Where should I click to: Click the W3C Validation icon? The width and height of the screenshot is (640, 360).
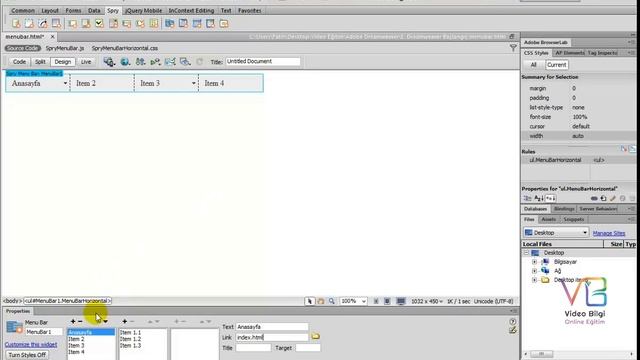click(155, 62)
